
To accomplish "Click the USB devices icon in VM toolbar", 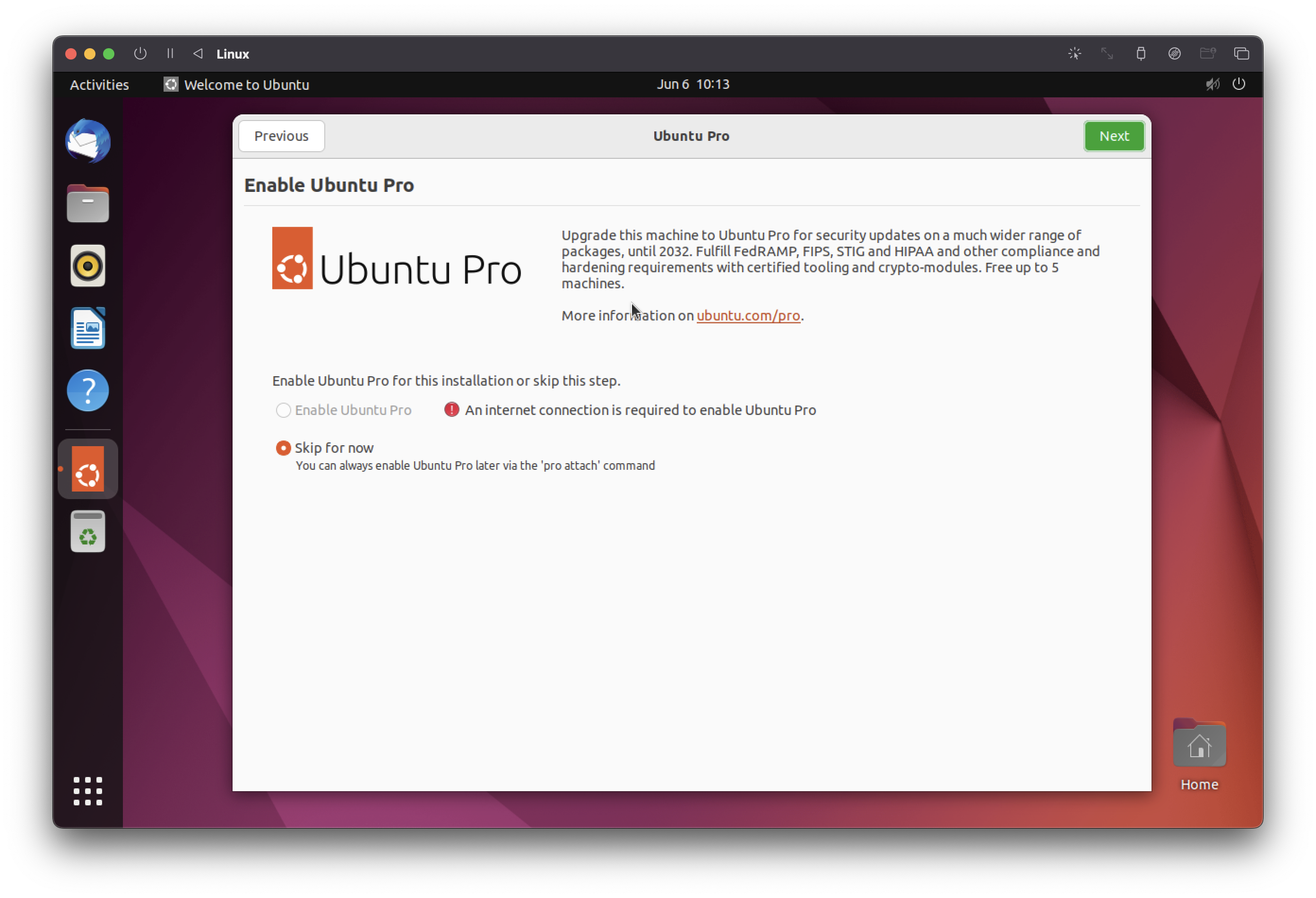I will tap(1141, 54).
